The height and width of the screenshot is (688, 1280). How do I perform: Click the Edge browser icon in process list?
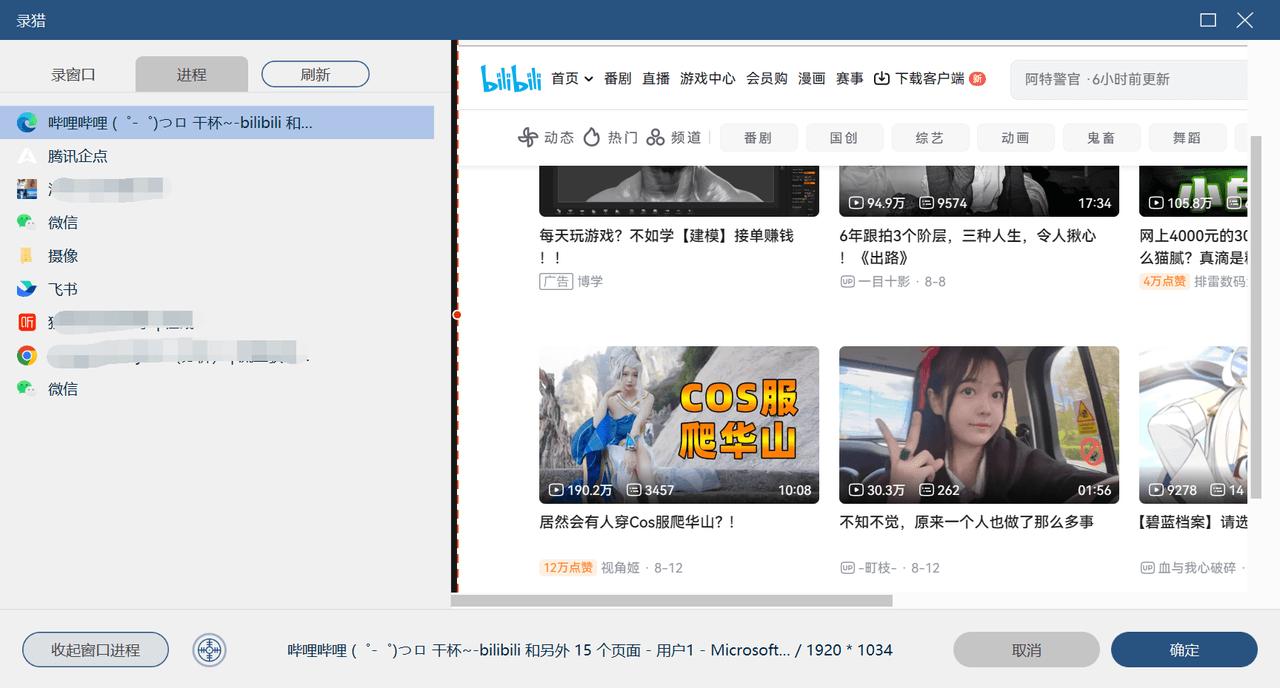click(x=27, y=123)
